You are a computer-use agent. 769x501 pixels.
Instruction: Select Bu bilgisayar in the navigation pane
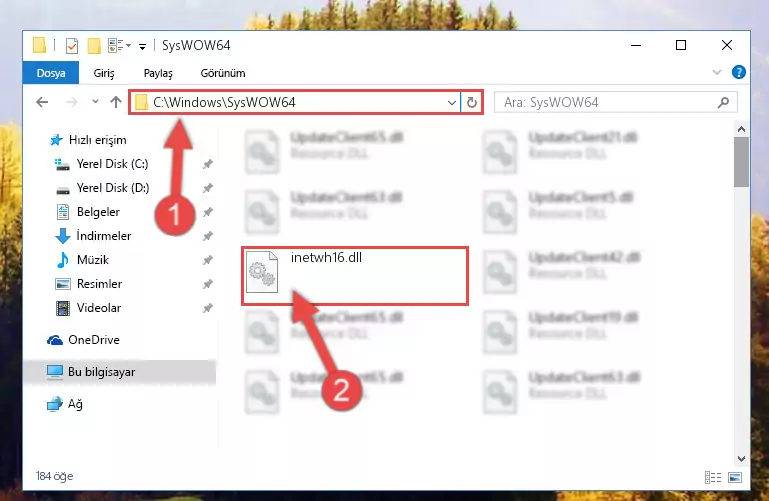119,372
